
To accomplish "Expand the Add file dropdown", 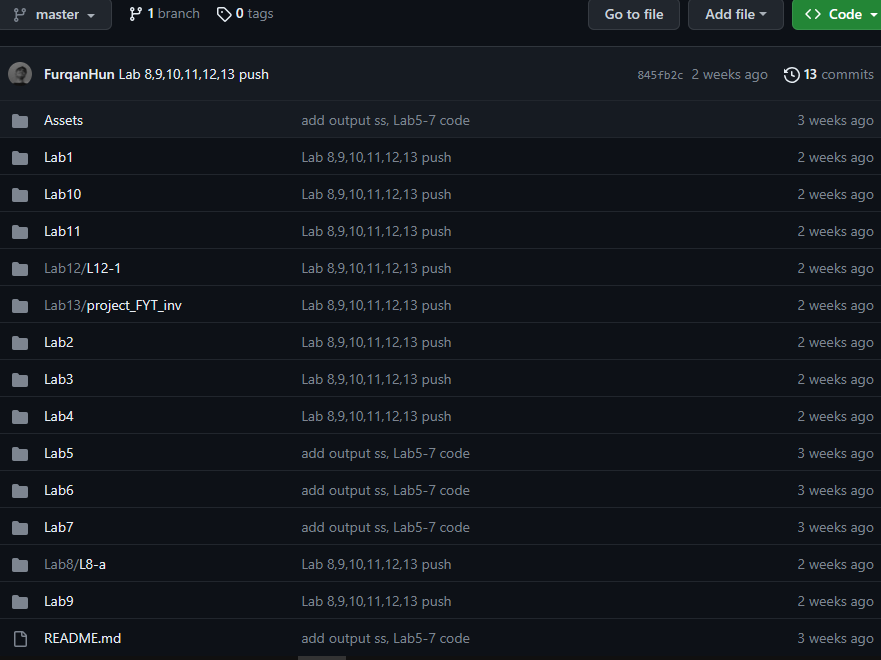I will (735, 15).
